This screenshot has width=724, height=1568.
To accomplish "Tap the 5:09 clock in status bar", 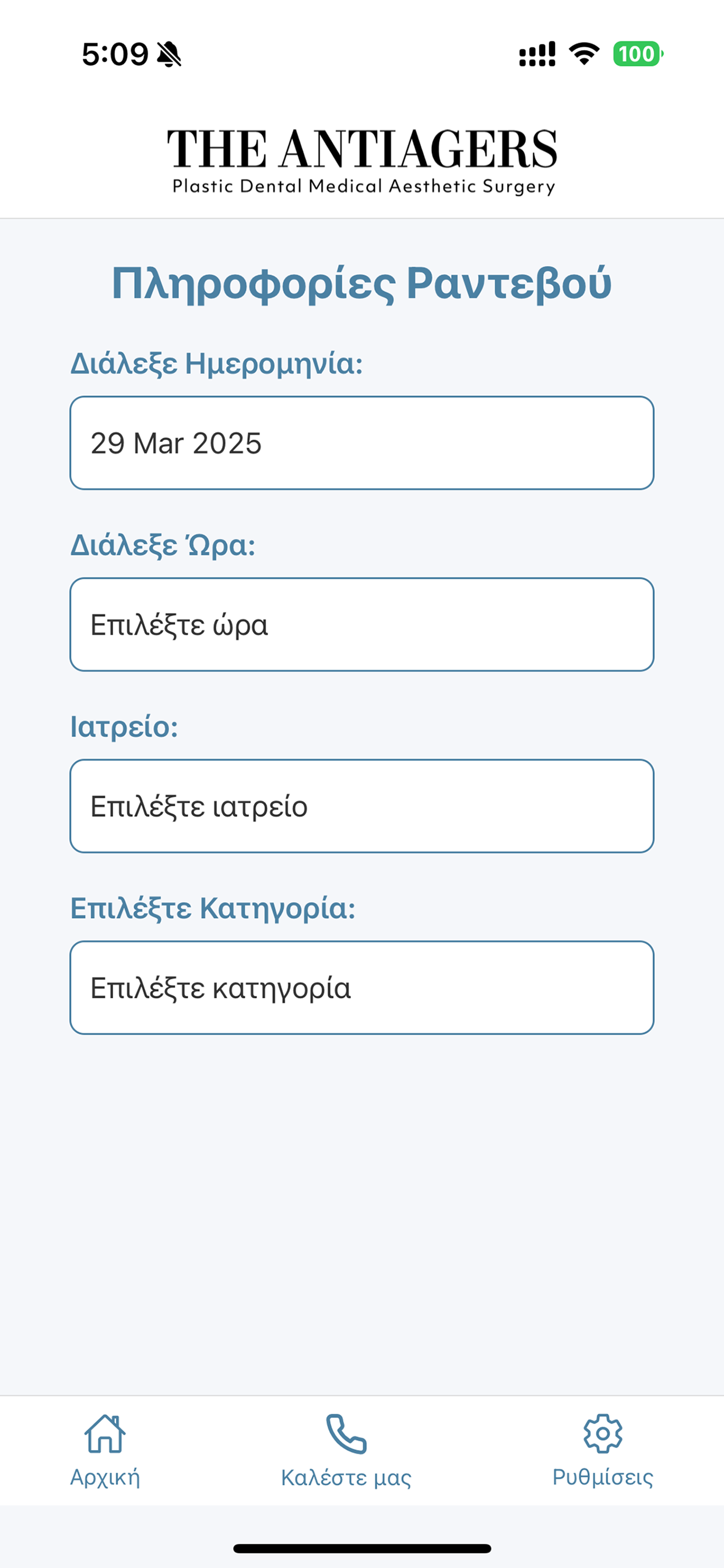I will click(115, 54).
